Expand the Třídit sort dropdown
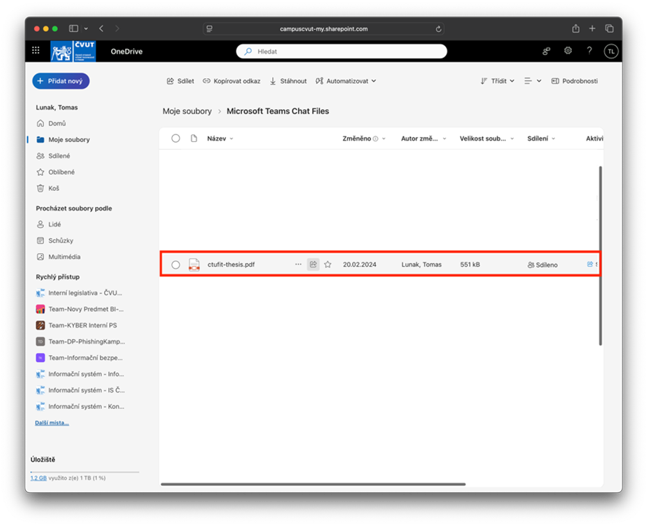Viewport: 648px width, 526px height. click(x=497, y=81)
